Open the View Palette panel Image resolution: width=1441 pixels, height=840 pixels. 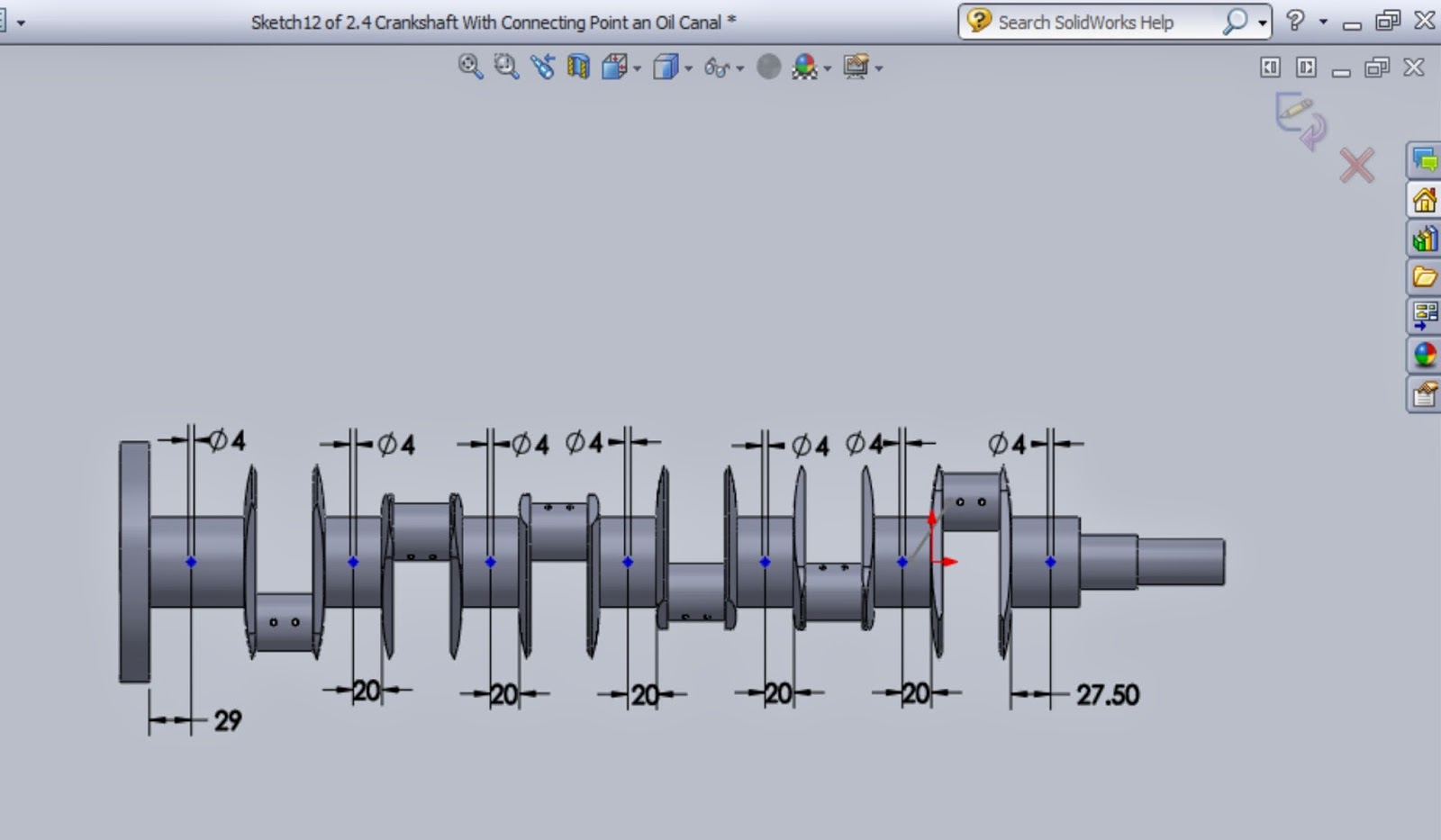pyautogui.click(x=1424, y=314)
